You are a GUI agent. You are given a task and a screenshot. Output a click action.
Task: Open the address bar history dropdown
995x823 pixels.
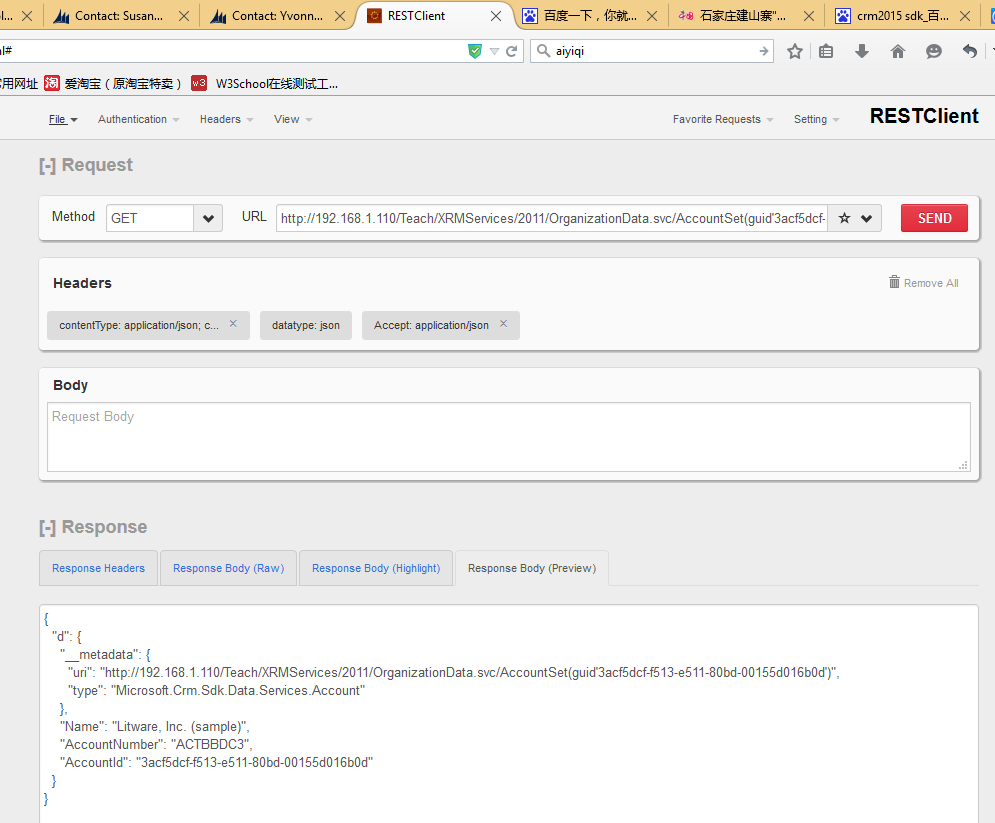(494, 51)
